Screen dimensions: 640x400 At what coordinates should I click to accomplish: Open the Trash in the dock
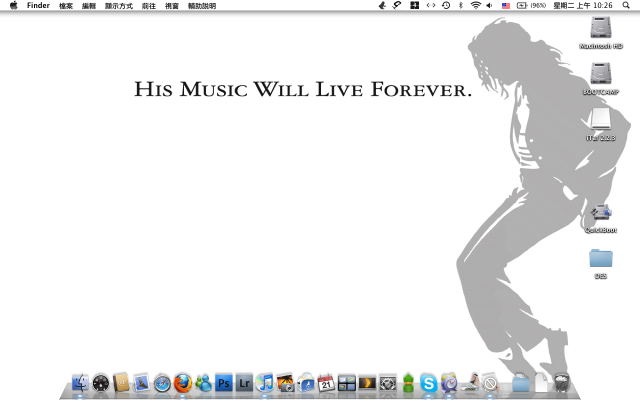[562, 383]
